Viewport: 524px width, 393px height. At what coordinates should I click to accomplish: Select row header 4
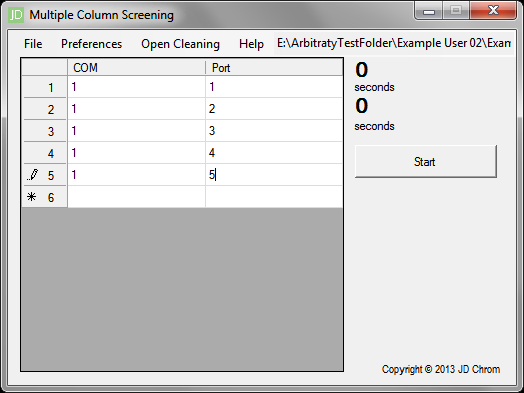(44, 153)
